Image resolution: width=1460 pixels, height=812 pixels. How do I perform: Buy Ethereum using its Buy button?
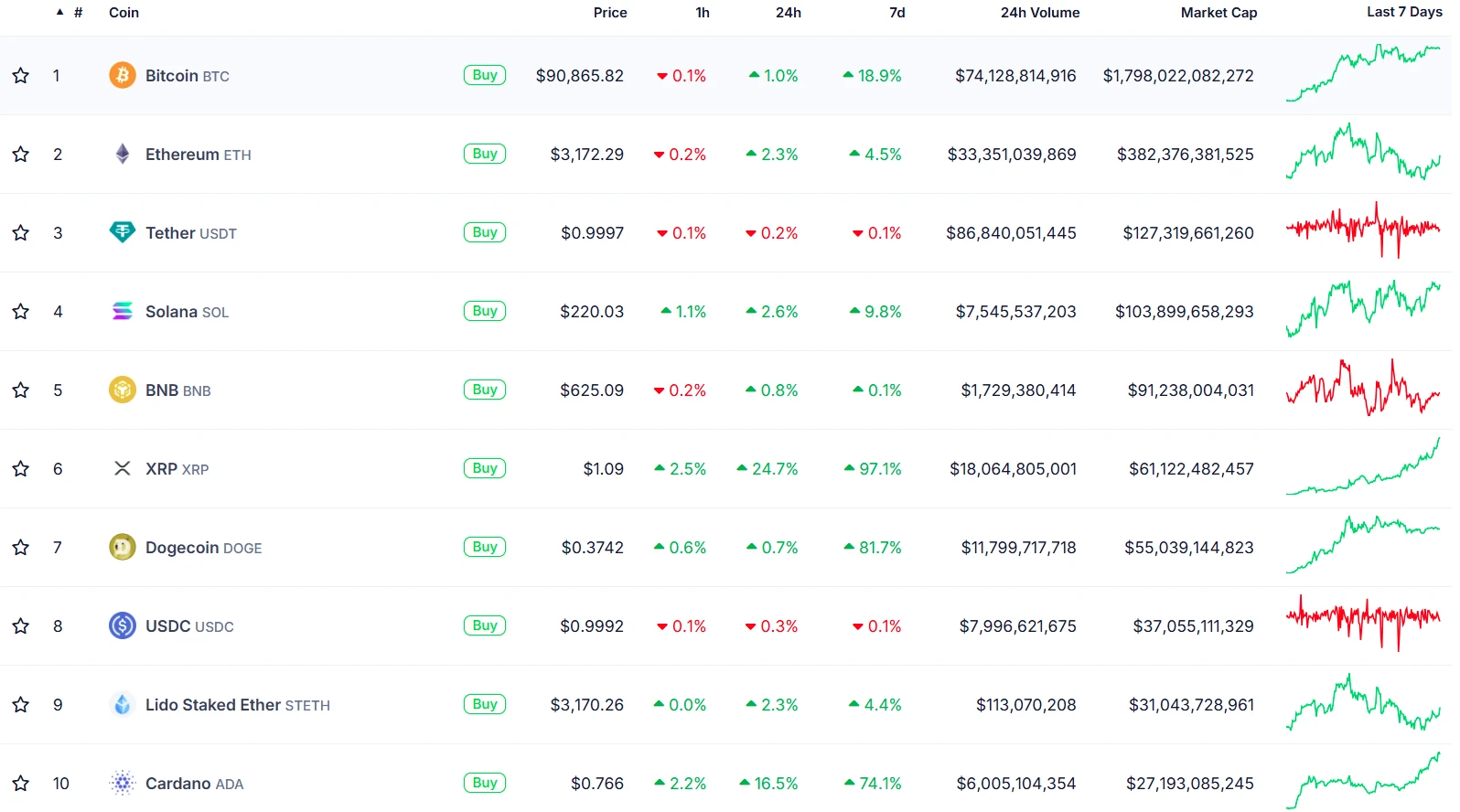point(485,154)
